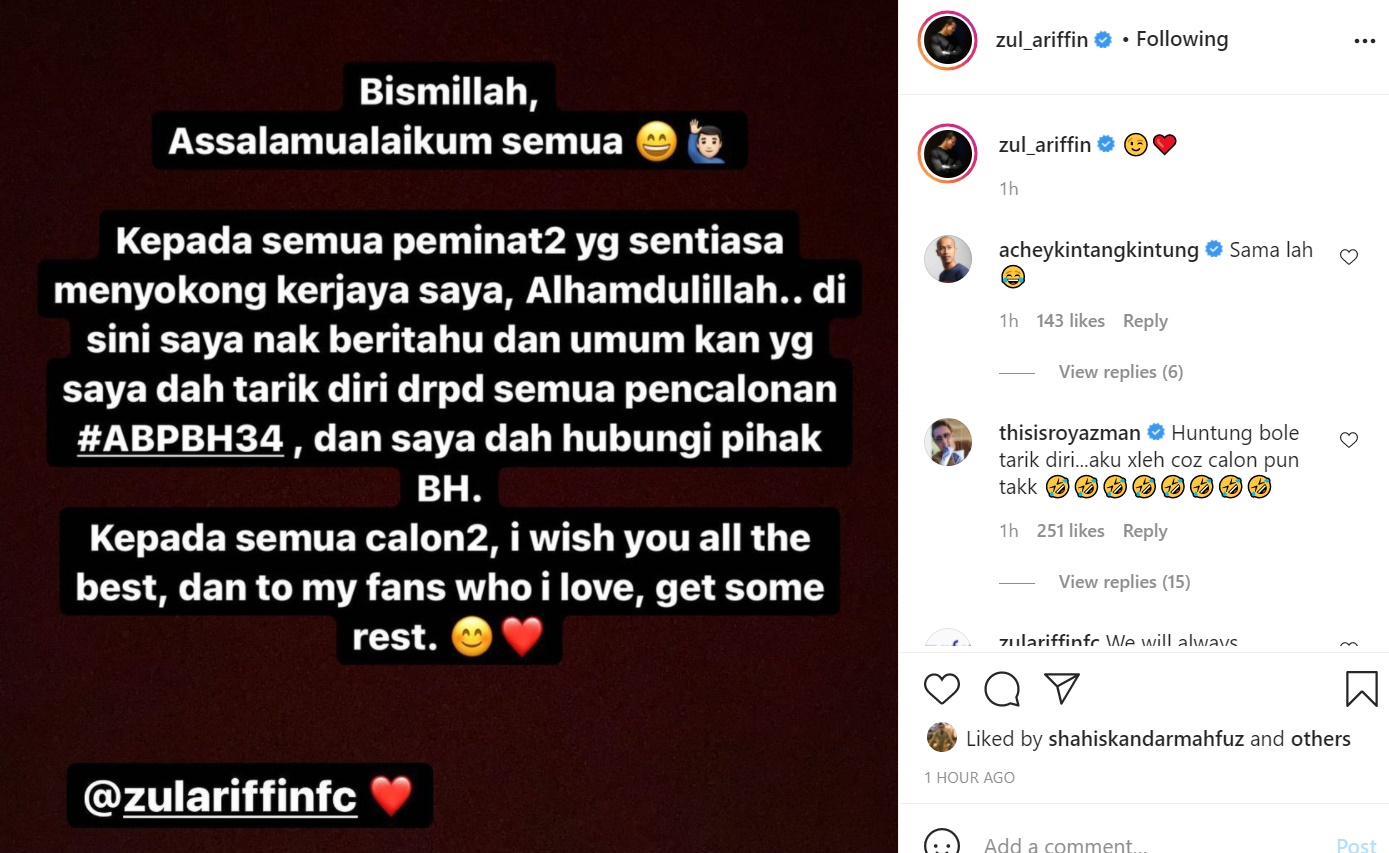This screenshot has height=853, width=1389.
Task: View zul_ariffin header profile picture story
Action: [x=947, y=40]
